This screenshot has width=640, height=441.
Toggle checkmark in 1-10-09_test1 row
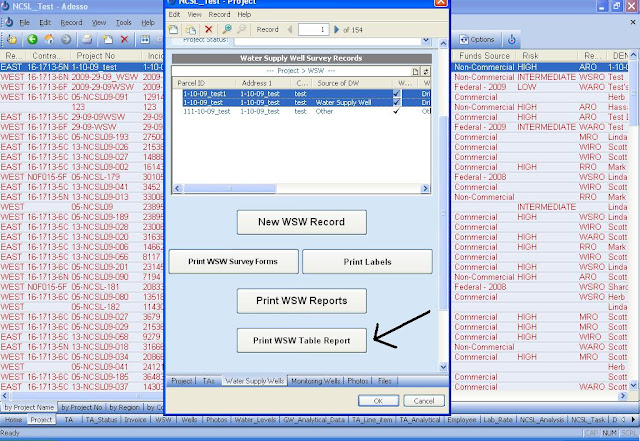[396, 94]
